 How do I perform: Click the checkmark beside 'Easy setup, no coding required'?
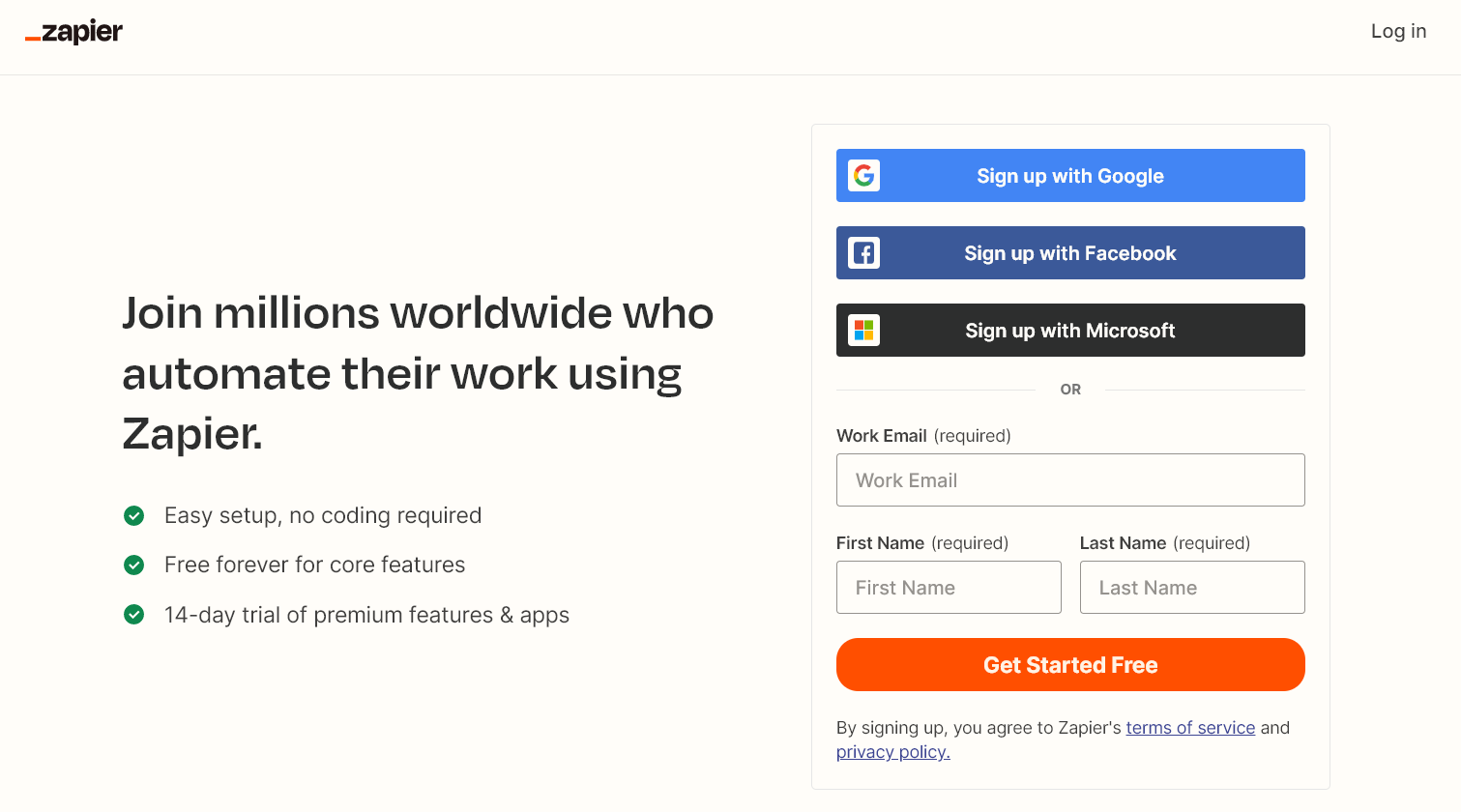pos(133,515)
